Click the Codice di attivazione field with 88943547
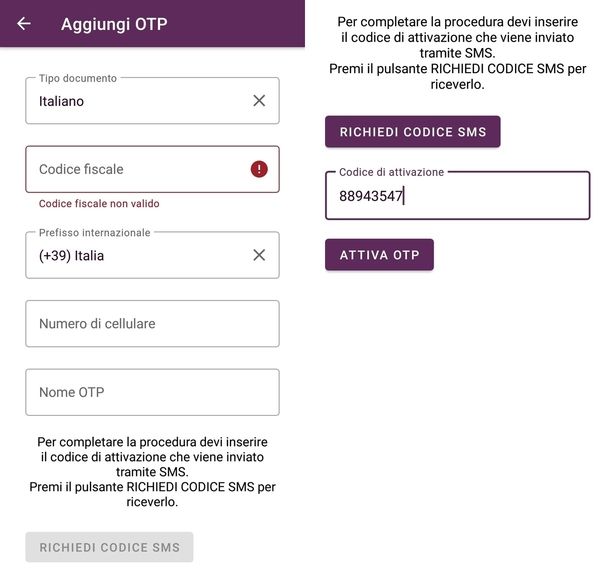610x579 pixels. [x=458, y=196]
